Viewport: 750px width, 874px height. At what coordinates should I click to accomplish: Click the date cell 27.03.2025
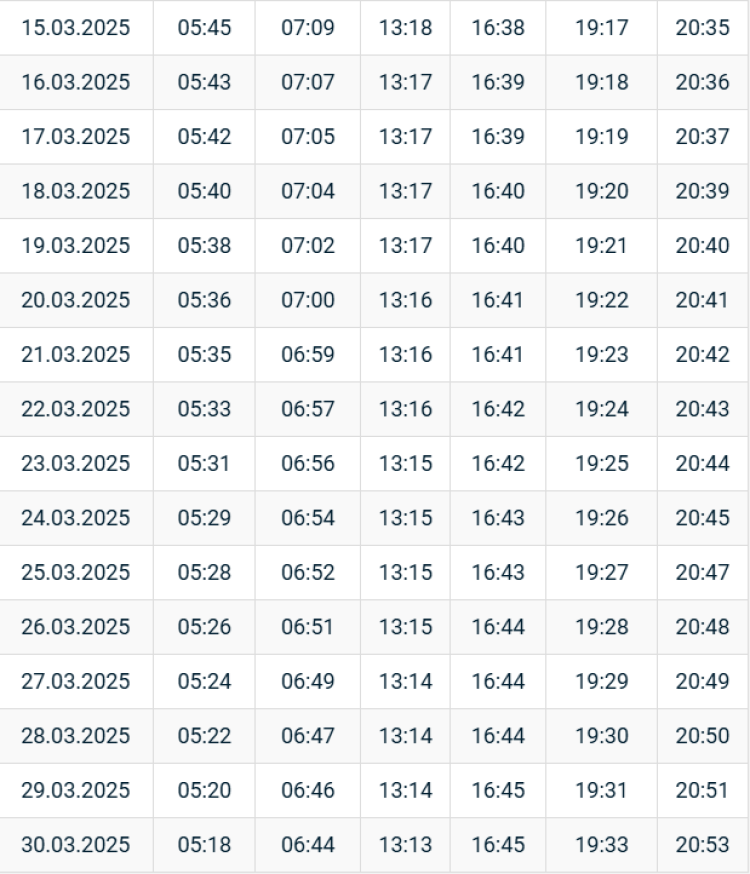tap(76, 682)
